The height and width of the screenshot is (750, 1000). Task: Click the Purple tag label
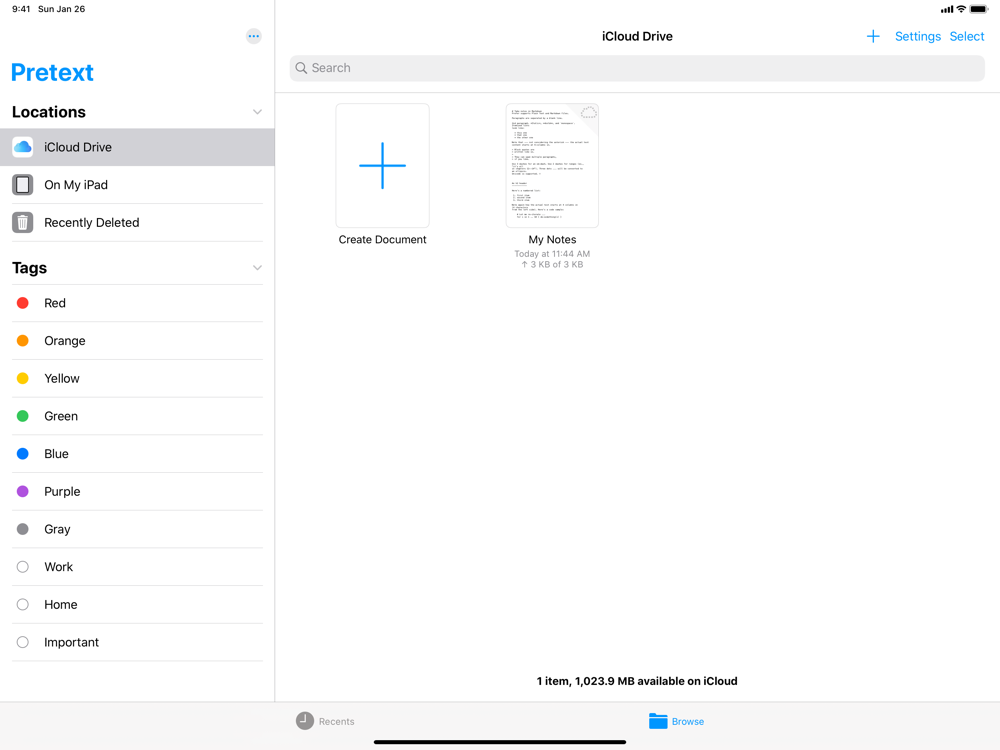point(62,491)
